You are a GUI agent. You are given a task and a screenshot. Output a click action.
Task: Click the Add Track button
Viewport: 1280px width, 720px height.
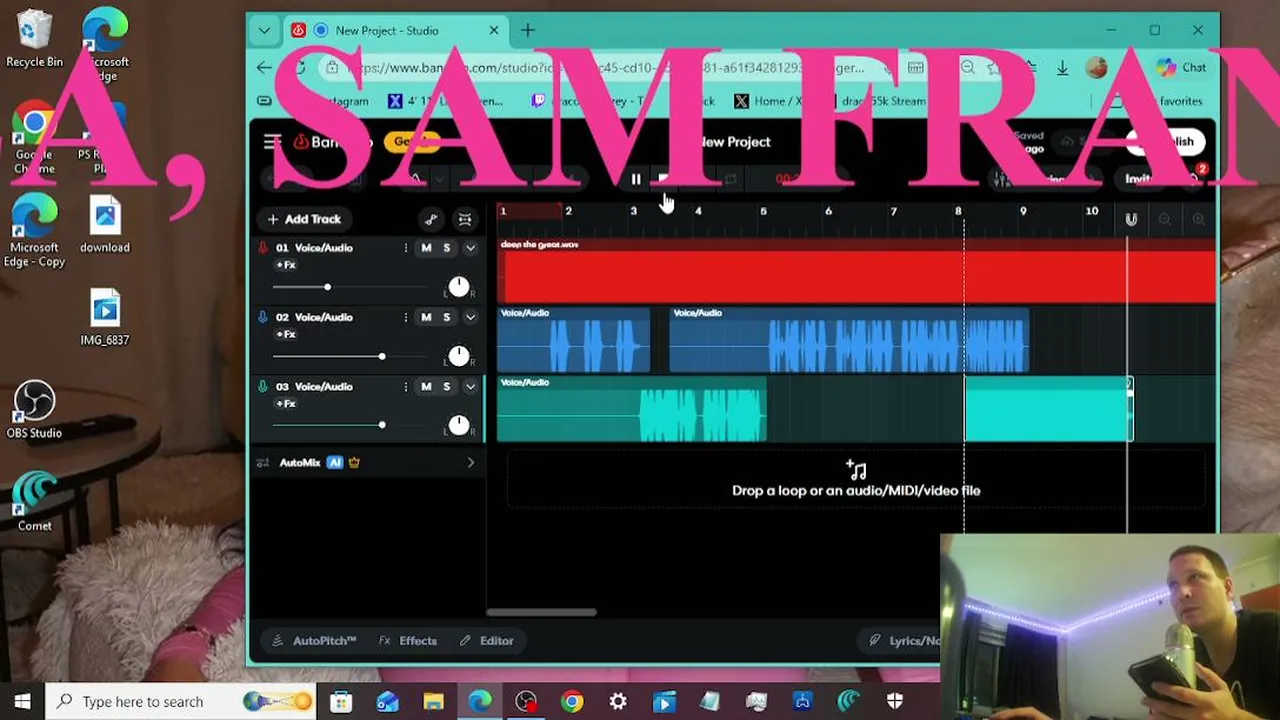point(304,219)
